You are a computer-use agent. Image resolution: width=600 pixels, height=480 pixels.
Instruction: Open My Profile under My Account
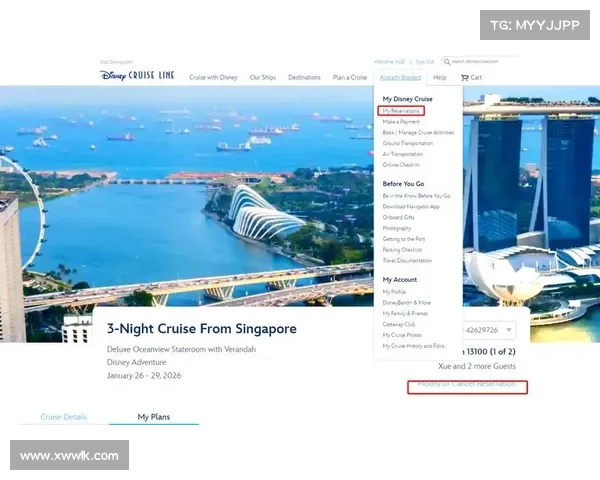[394, 291]
